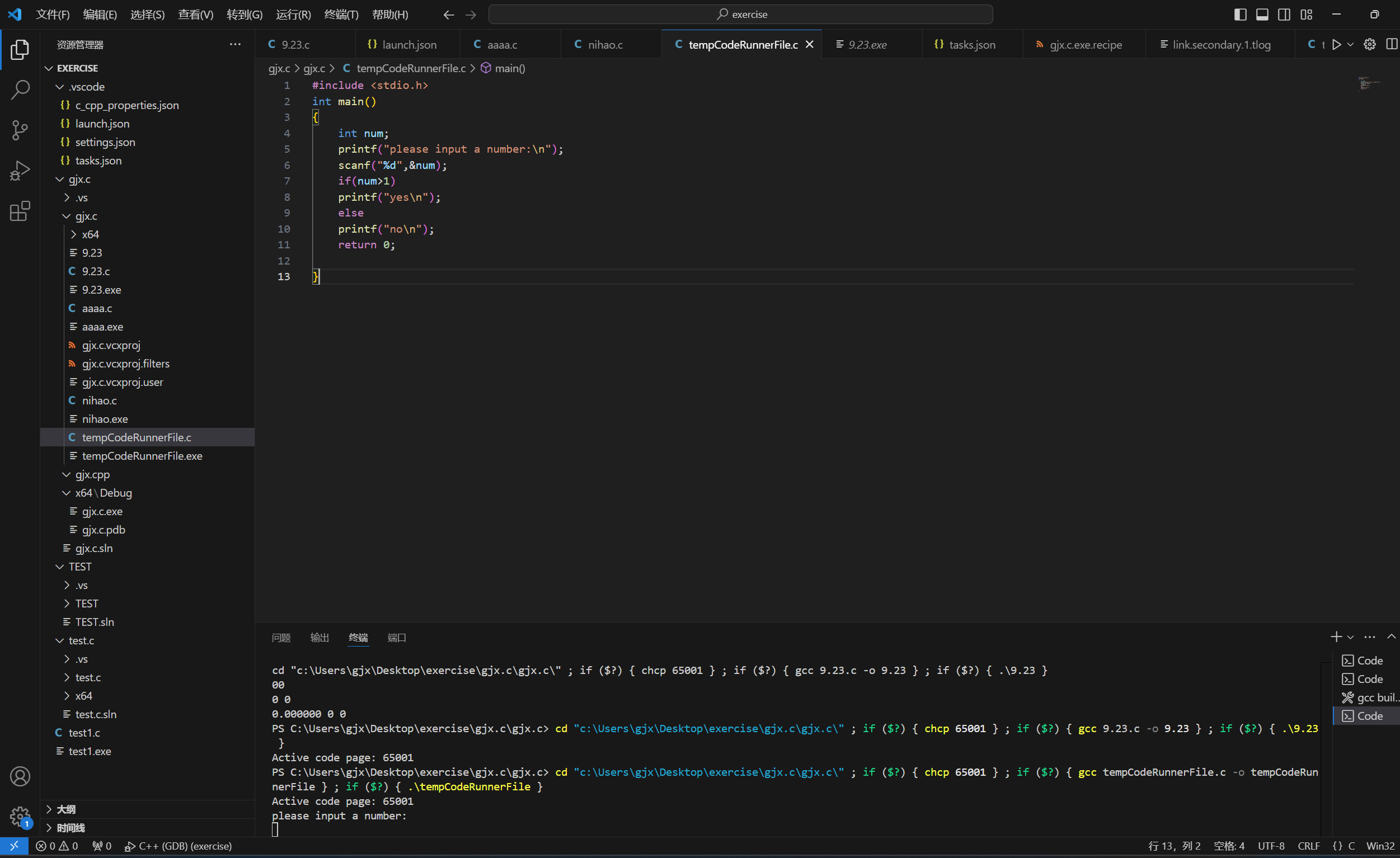Screen dimensions: 1400x858
Task: Click UTF-8 encoding in status bar
Action: 1271,846
